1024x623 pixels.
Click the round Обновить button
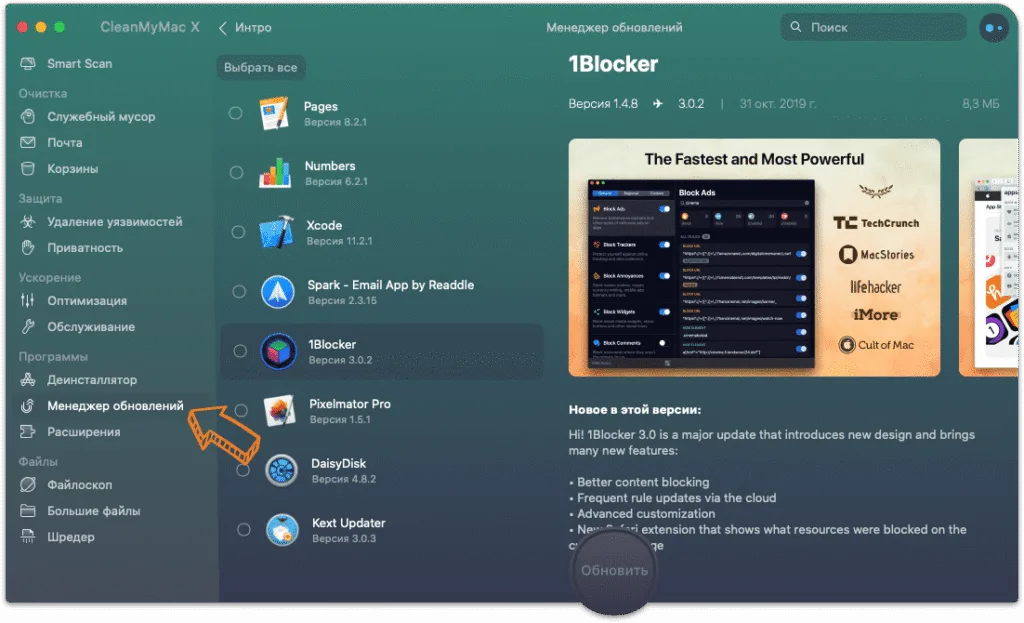[614, 571]
